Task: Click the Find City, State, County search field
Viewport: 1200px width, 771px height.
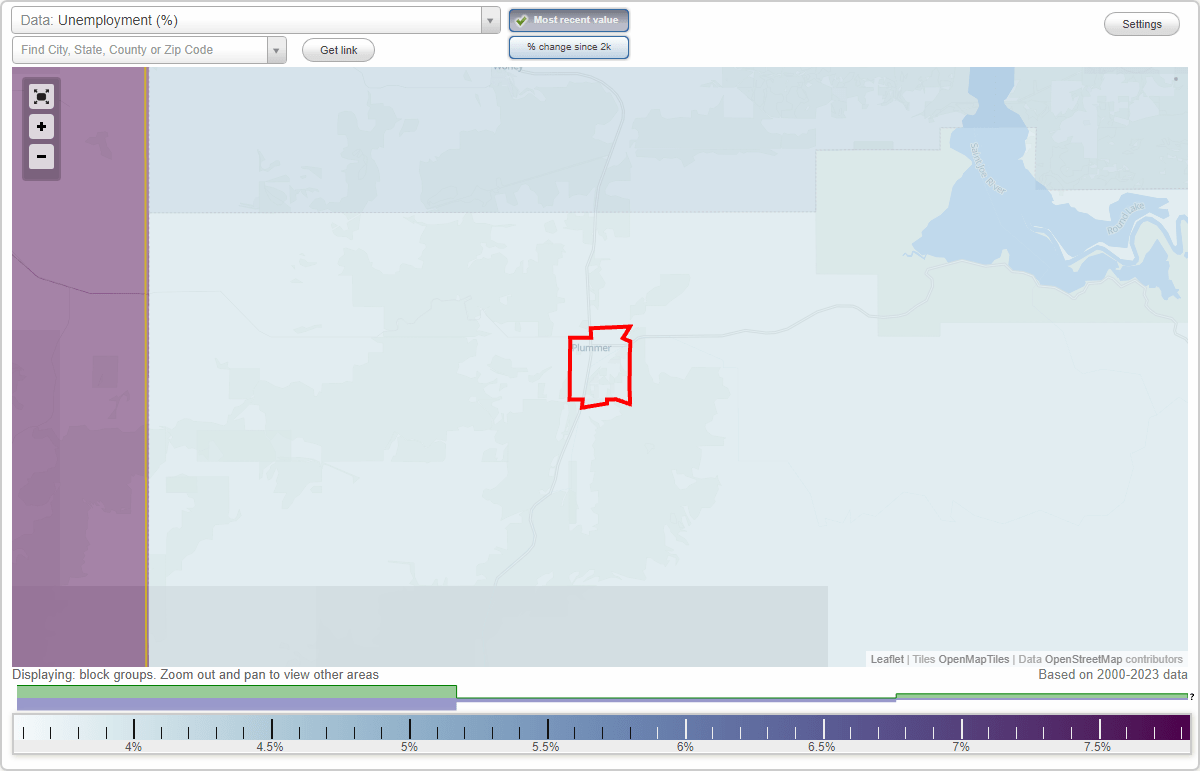Action: click(x=140, y=50)
